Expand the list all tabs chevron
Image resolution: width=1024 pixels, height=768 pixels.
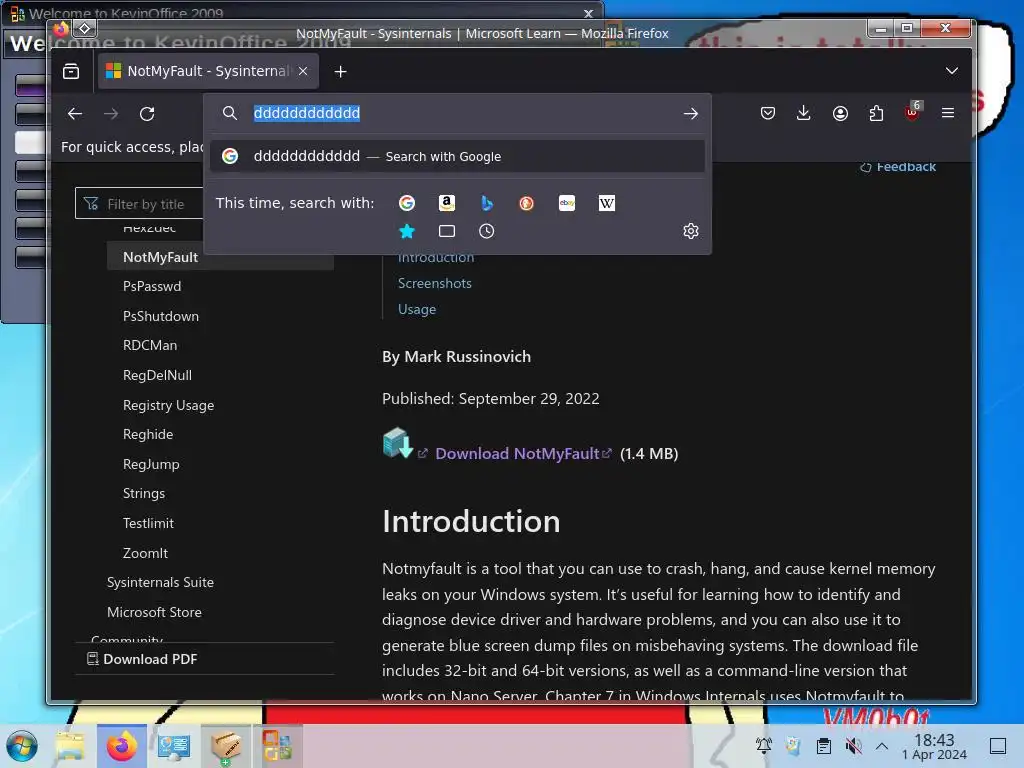952,71
